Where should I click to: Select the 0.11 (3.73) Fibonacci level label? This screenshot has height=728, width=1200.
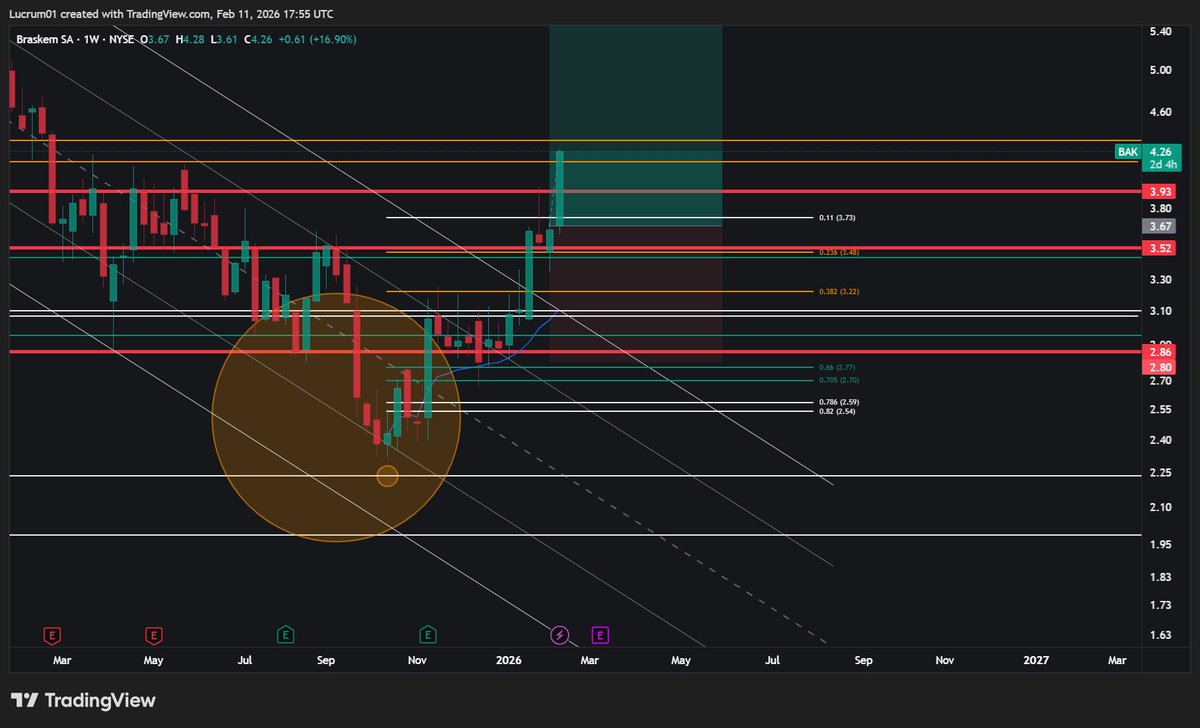coord(838,217)
